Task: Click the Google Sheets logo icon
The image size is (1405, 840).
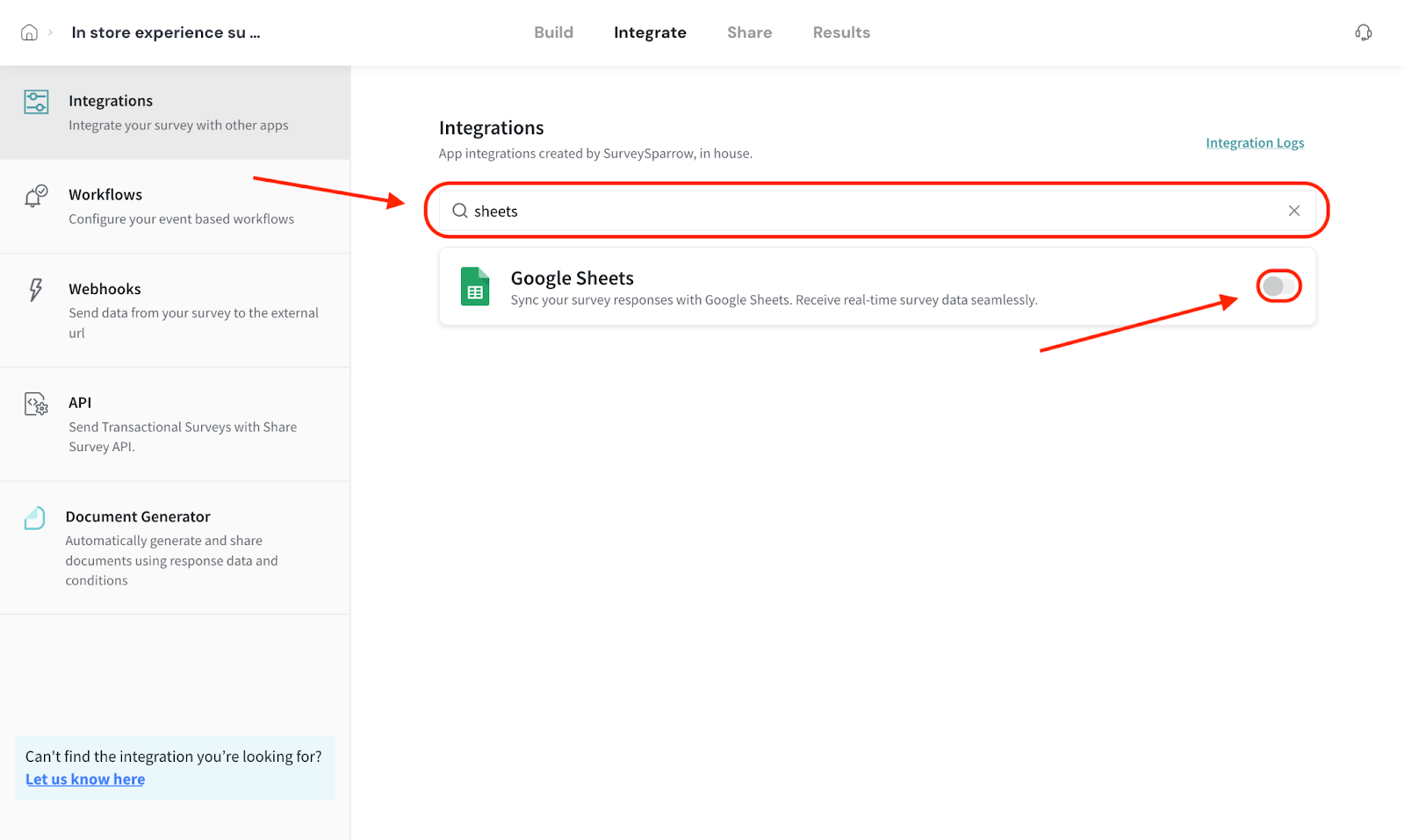Action: [475, 286]
